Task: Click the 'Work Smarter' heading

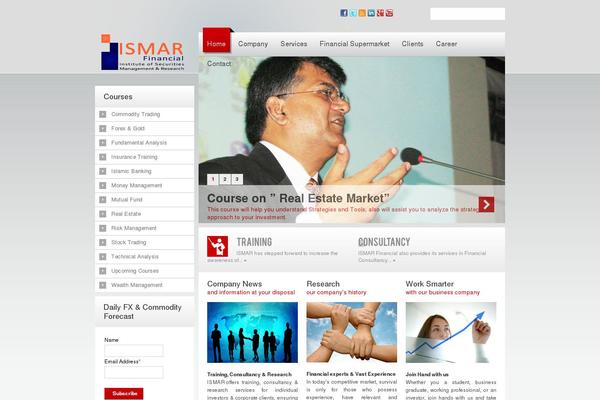Action: [x=430, y=284]
